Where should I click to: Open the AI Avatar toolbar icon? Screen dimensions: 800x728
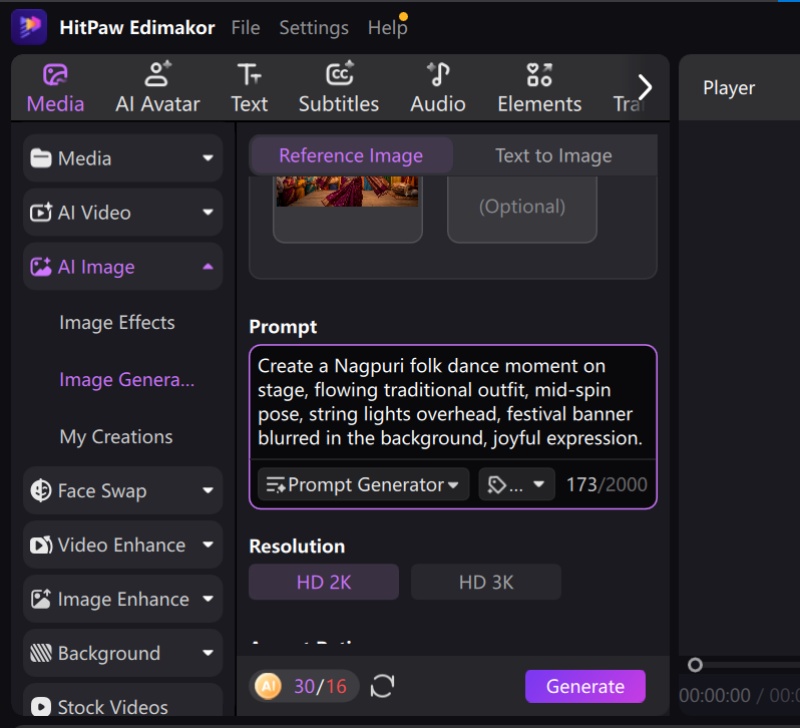(158, 75)
